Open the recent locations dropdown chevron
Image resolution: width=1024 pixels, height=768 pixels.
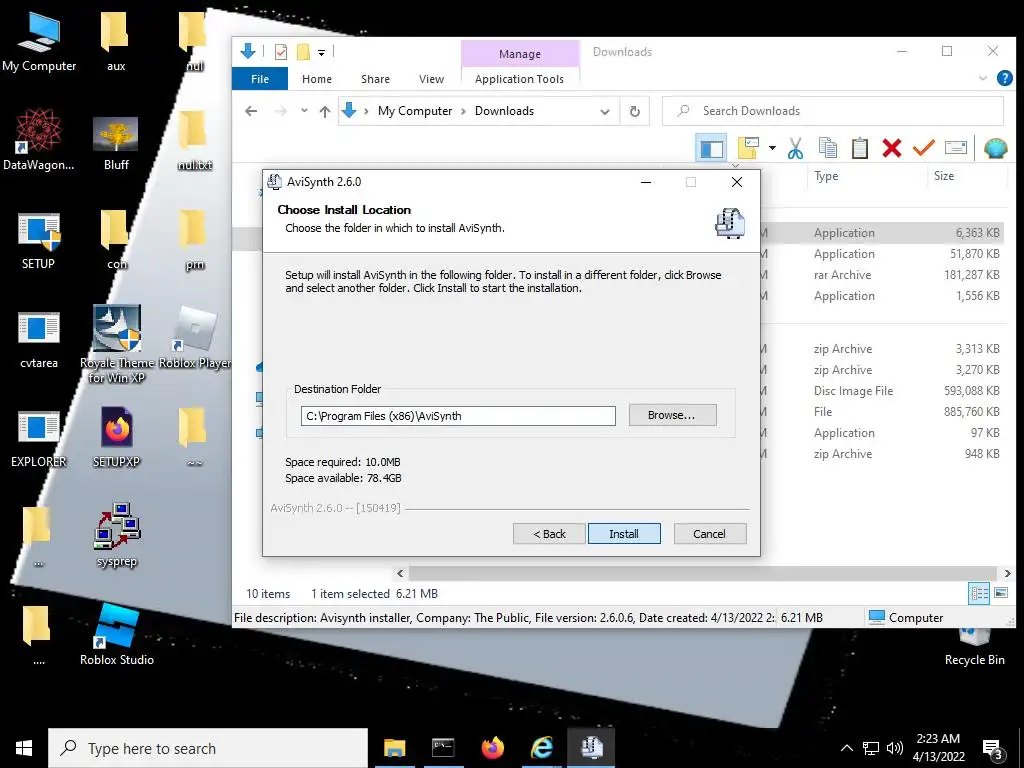[304, 111]
